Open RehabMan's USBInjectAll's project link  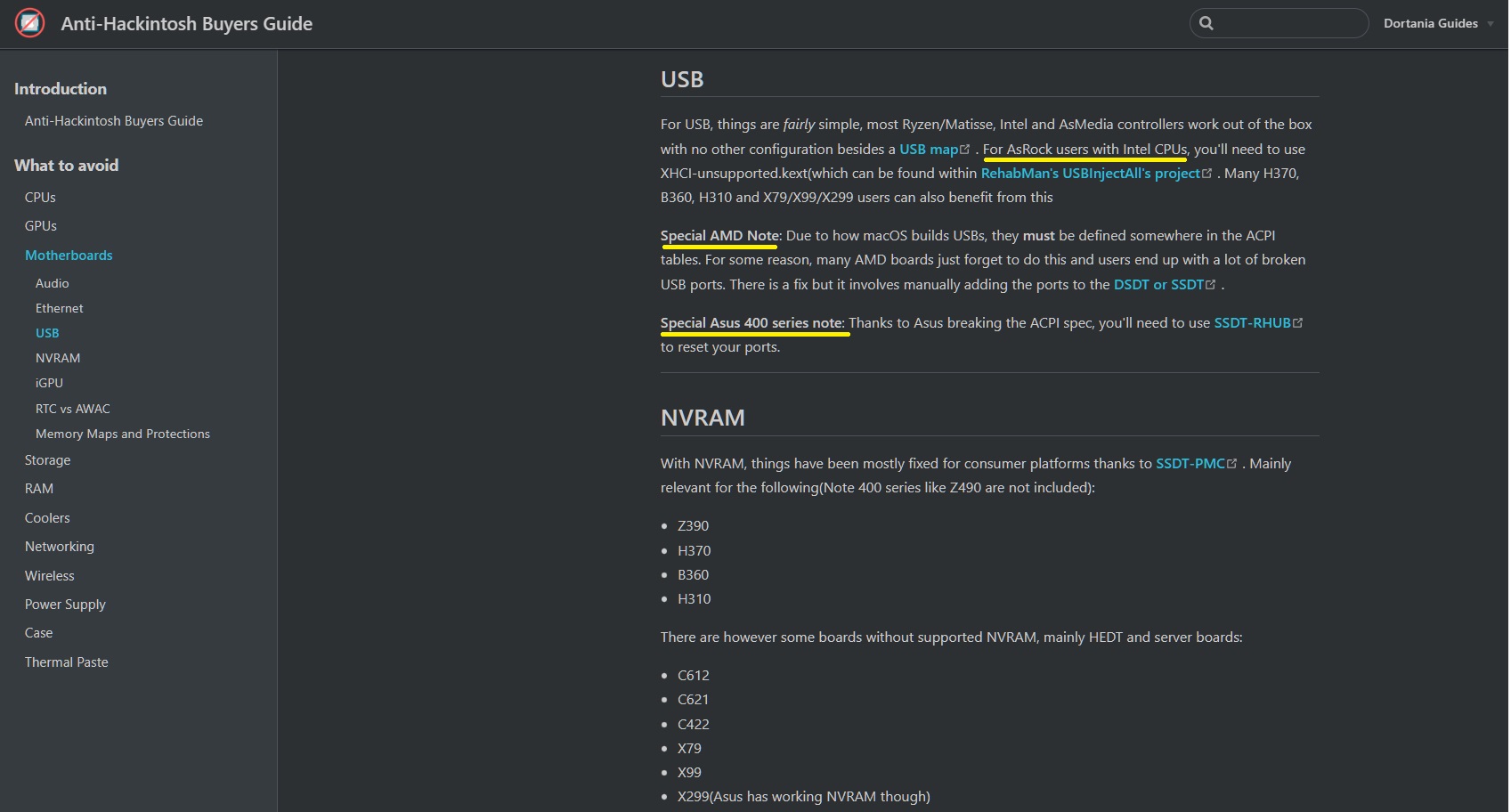(x=1091, y=174)
